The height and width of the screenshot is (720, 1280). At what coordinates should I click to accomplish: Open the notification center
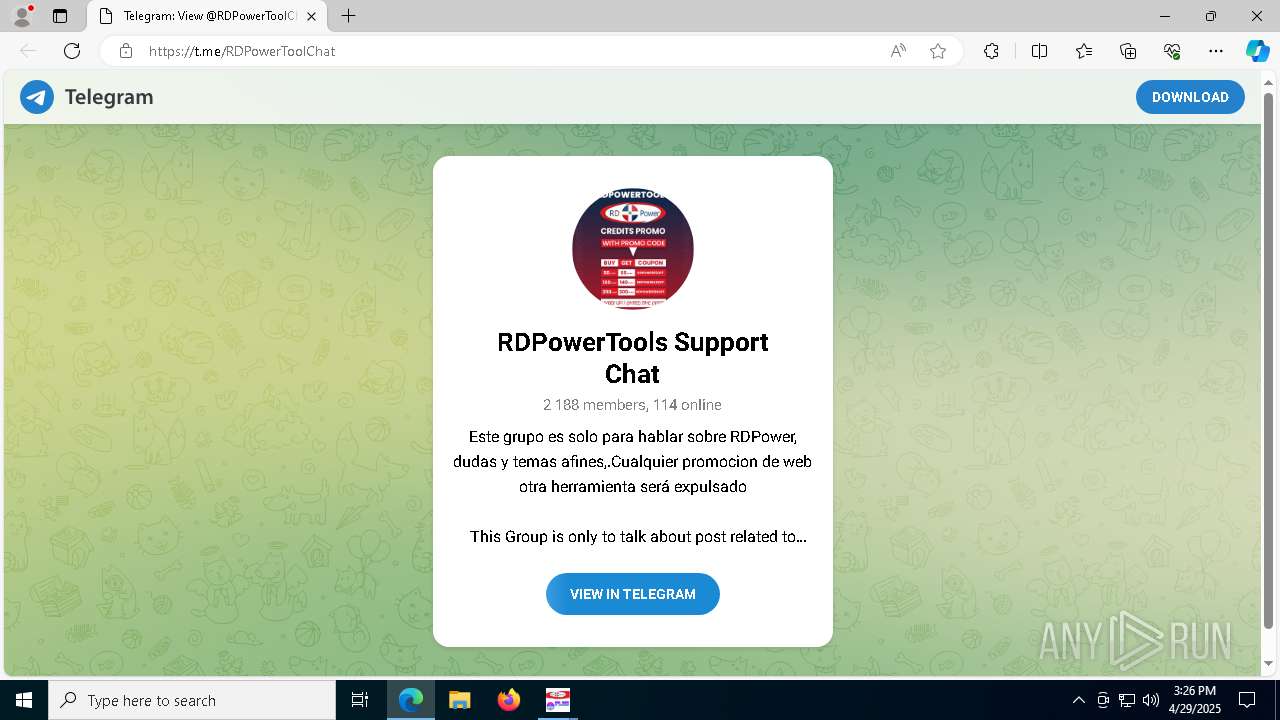pyautogui.click(x=1247, y=700)
